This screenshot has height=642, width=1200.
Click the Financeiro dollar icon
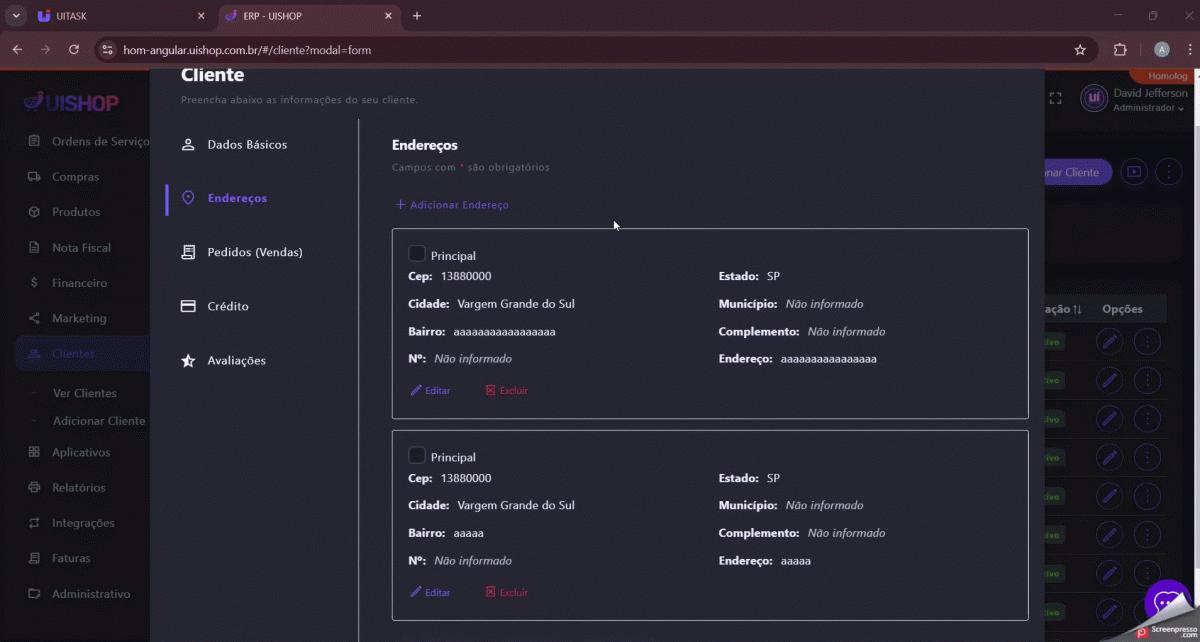tap(34, 283)
